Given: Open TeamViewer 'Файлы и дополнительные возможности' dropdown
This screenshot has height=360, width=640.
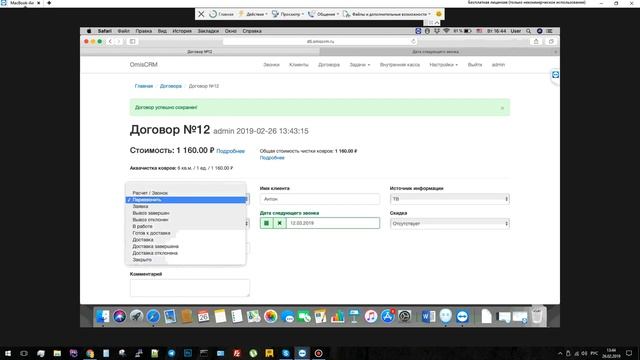Looking at the screenshot, I should (387, 14).
